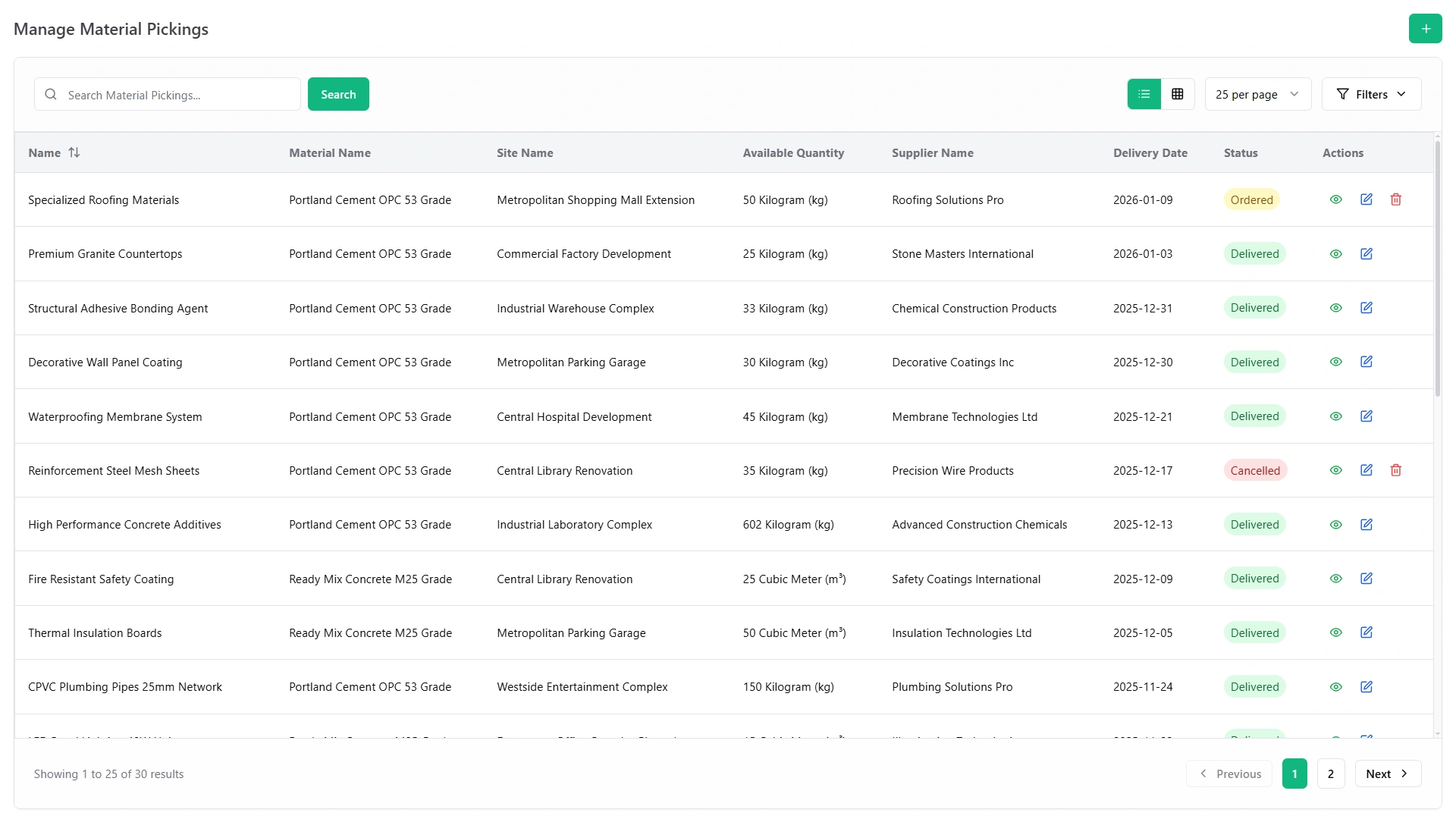Screen dimensions: 1456x819
Task: Edit Waterproofing Membrane System record
Action: [1366, 416]
